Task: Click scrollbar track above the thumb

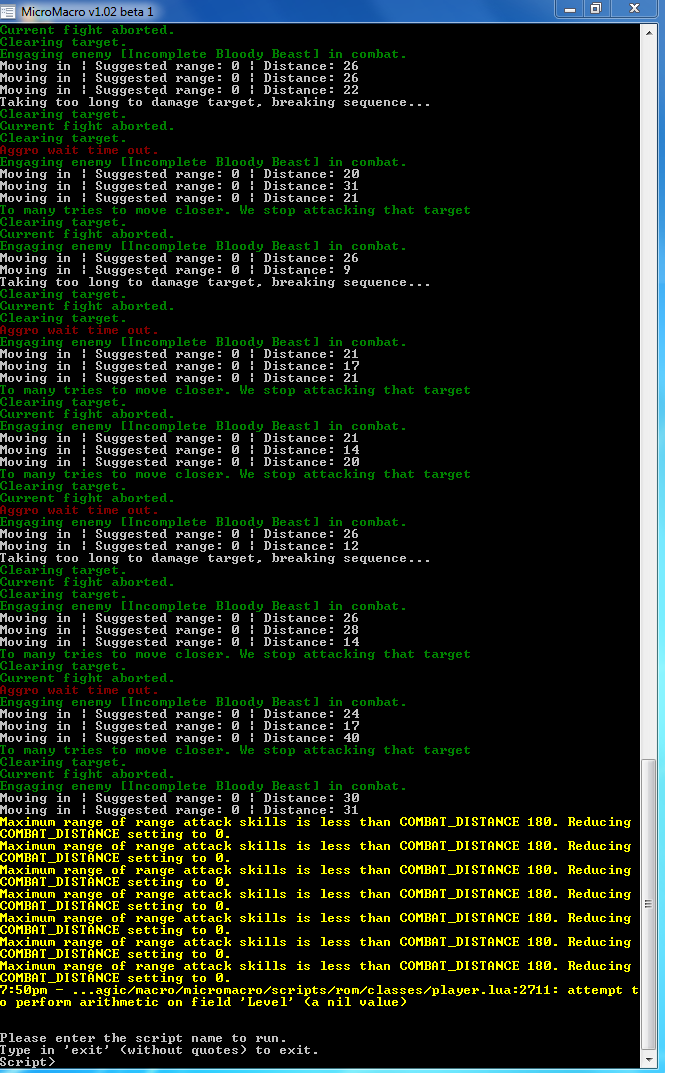Action: click(x=650, y=400)
